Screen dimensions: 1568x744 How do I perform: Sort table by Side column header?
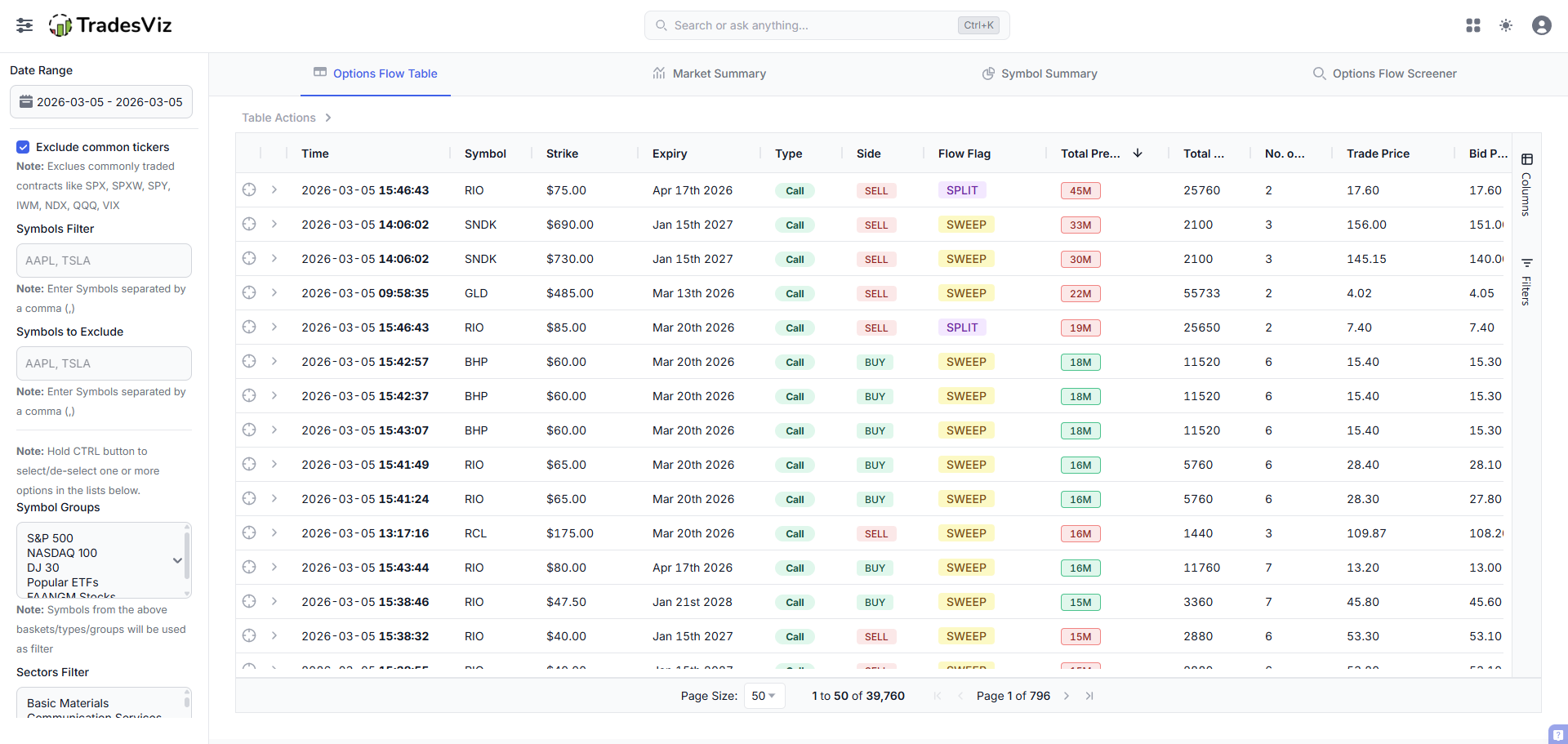pyautogui.click(x=869, y=154)
